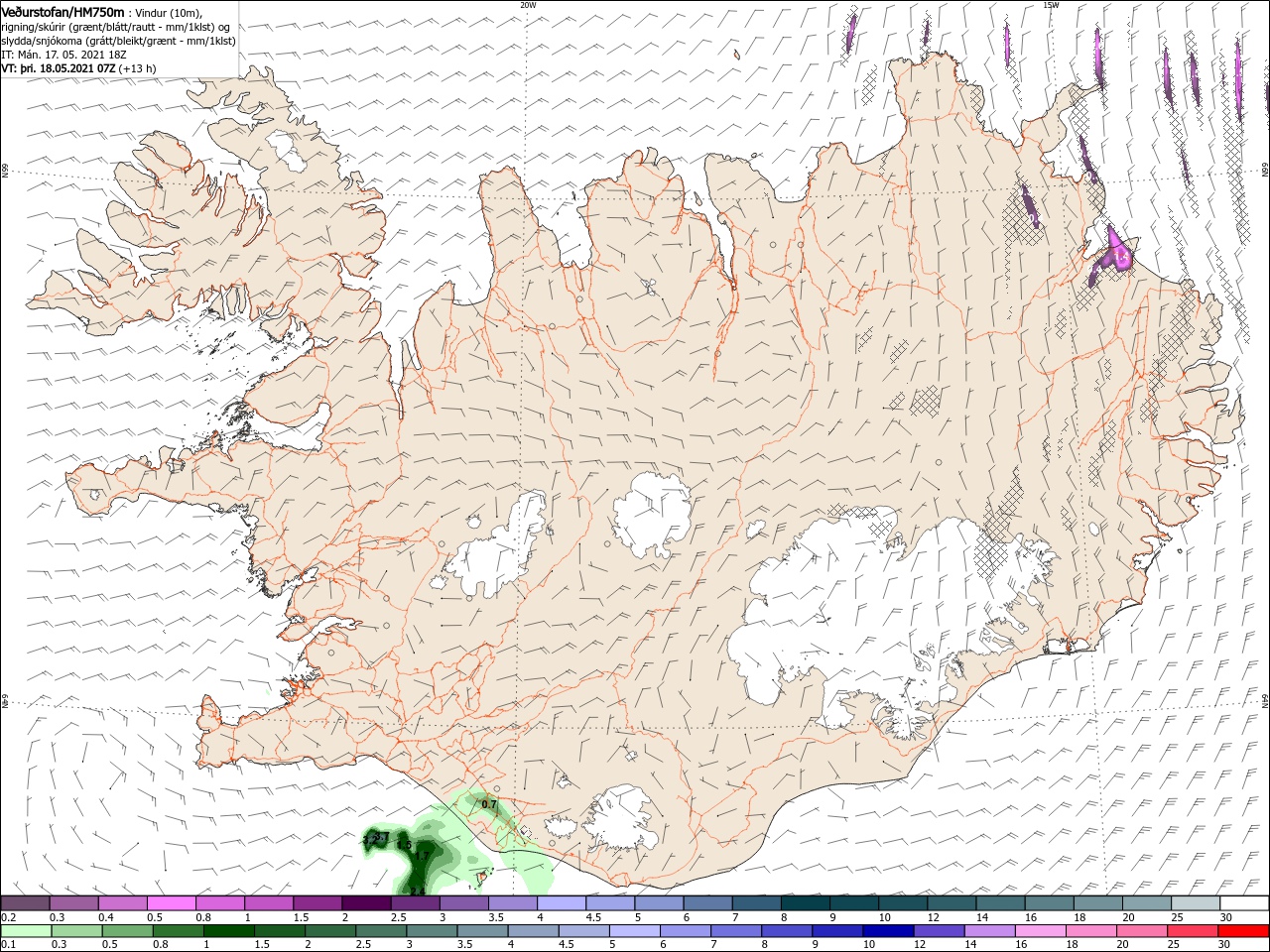Click the 'VT: þri. 18.05.2021 07Z' valid time
Screen dimensions: 1270x952
tap(59, 68)
